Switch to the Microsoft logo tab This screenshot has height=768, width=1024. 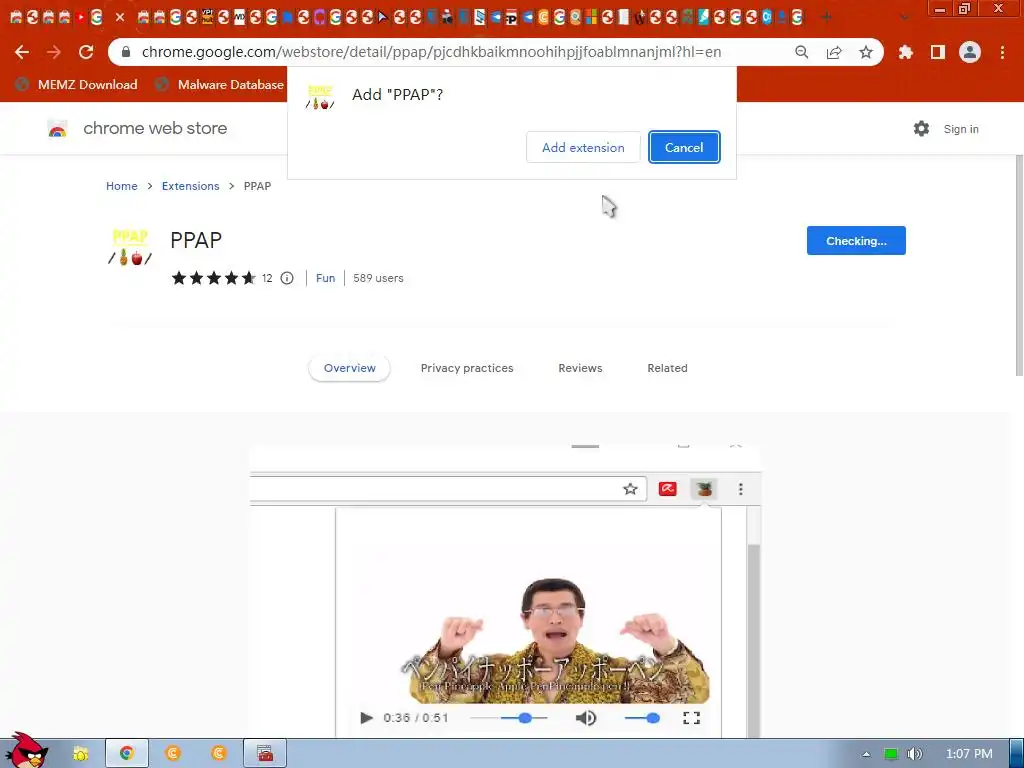pyautogui.click(x=591, y=18)
